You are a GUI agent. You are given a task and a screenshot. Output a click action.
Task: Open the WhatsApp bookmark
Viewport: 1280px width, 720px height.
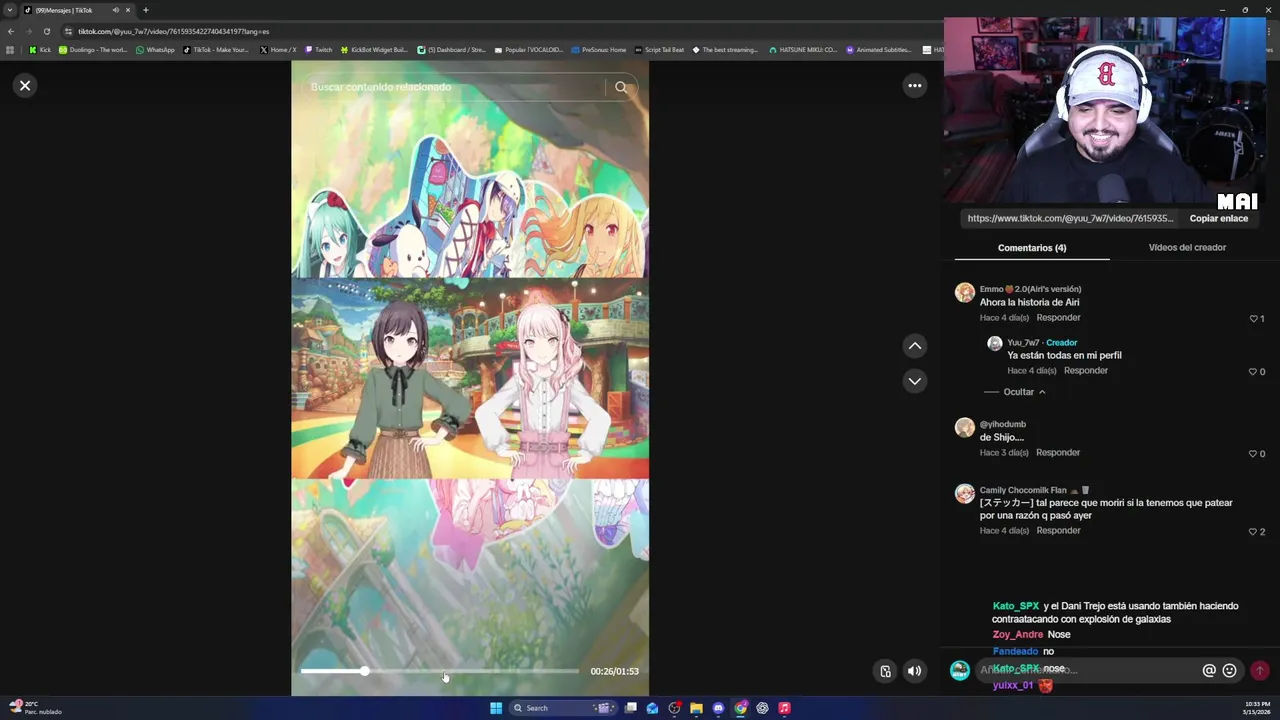coord(155,50)
